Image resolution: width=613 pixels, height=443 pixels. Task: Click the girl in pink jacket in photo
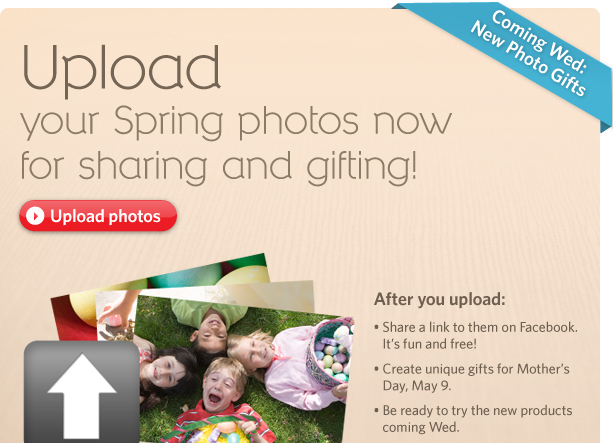pyautogui.click(x=289, y=368)
